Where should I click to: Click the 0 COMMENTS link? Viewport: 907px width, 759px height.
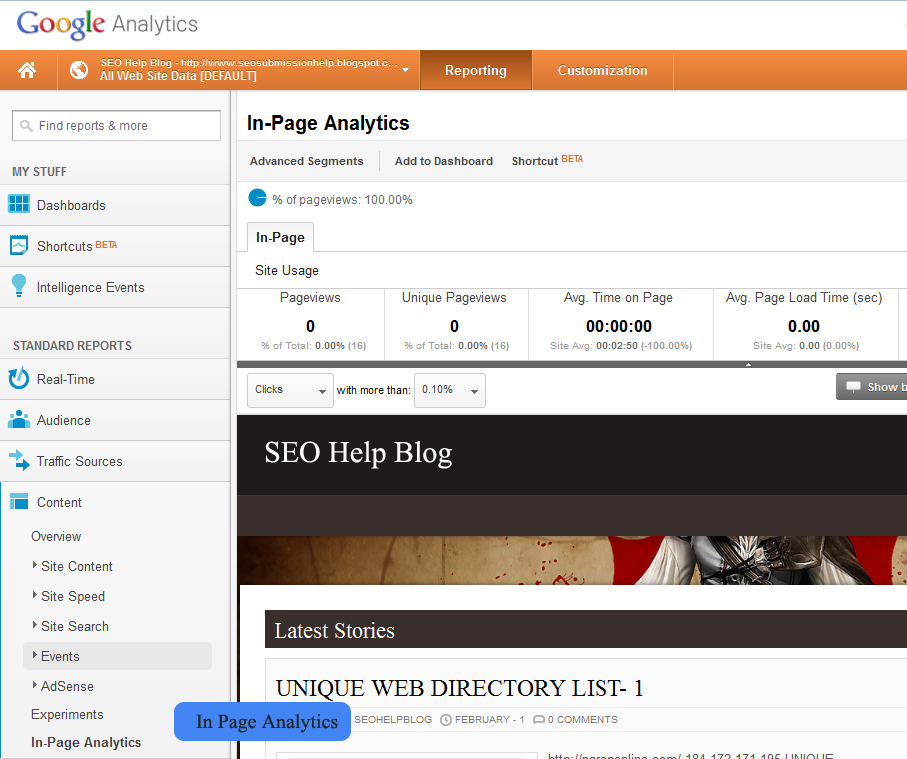click(582, 720)
